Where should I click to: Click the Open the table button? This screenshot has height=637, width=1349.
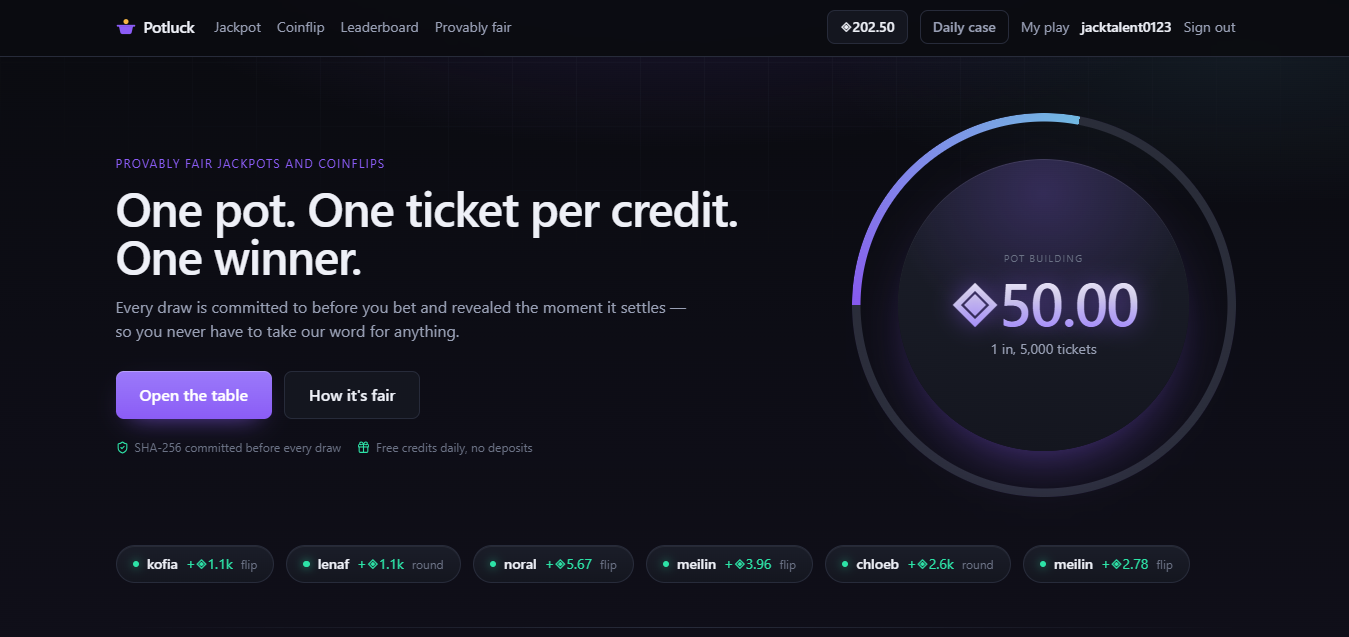tap(194, 395)
